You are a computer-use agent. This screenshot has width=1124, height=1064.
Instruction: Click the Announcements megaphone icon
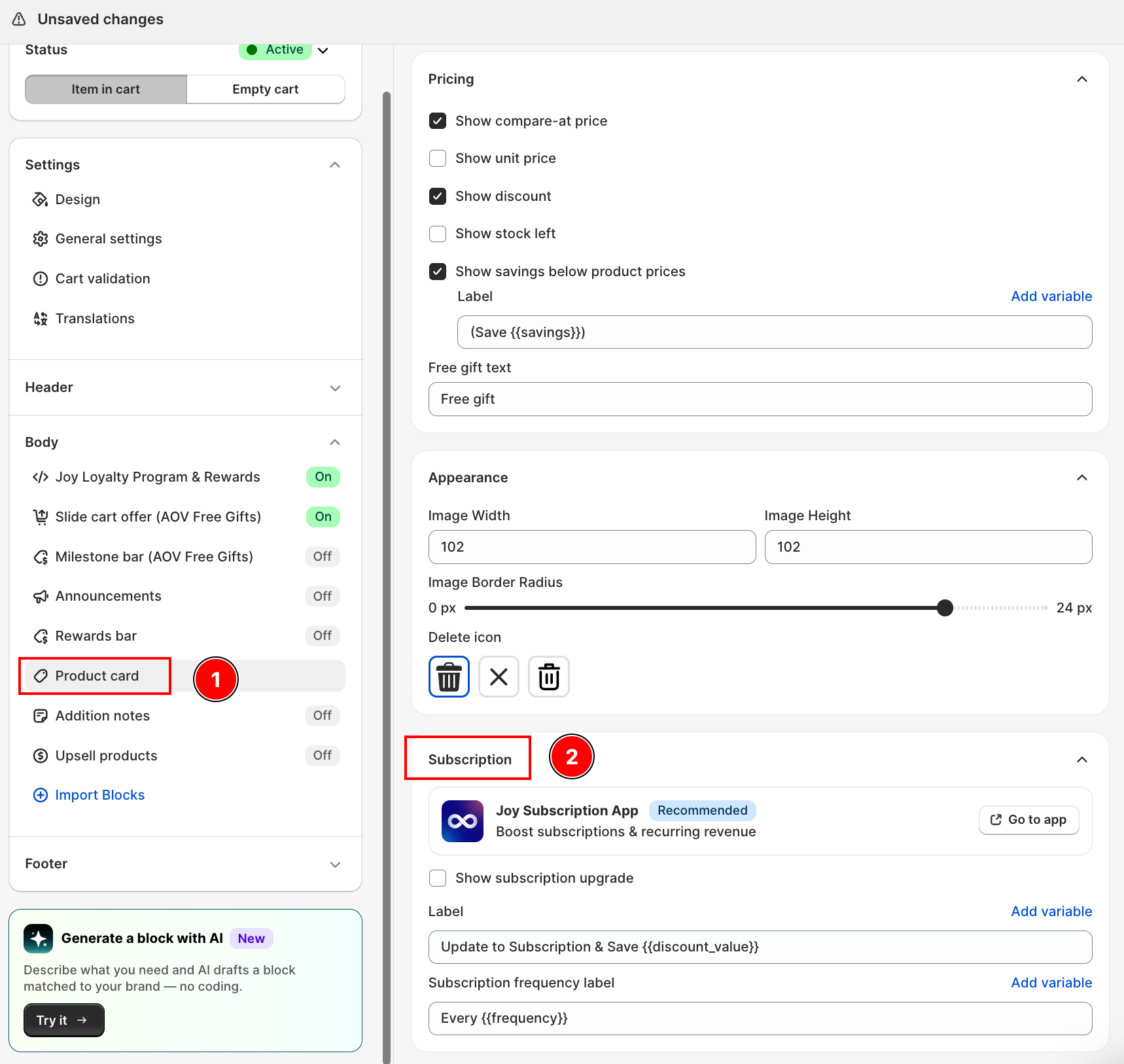pyautogui.click(x=41, y=596)
